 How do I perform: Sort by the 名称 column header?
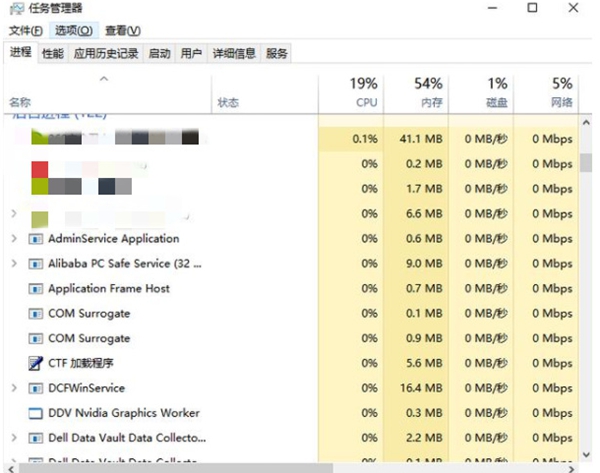[107, 94]
